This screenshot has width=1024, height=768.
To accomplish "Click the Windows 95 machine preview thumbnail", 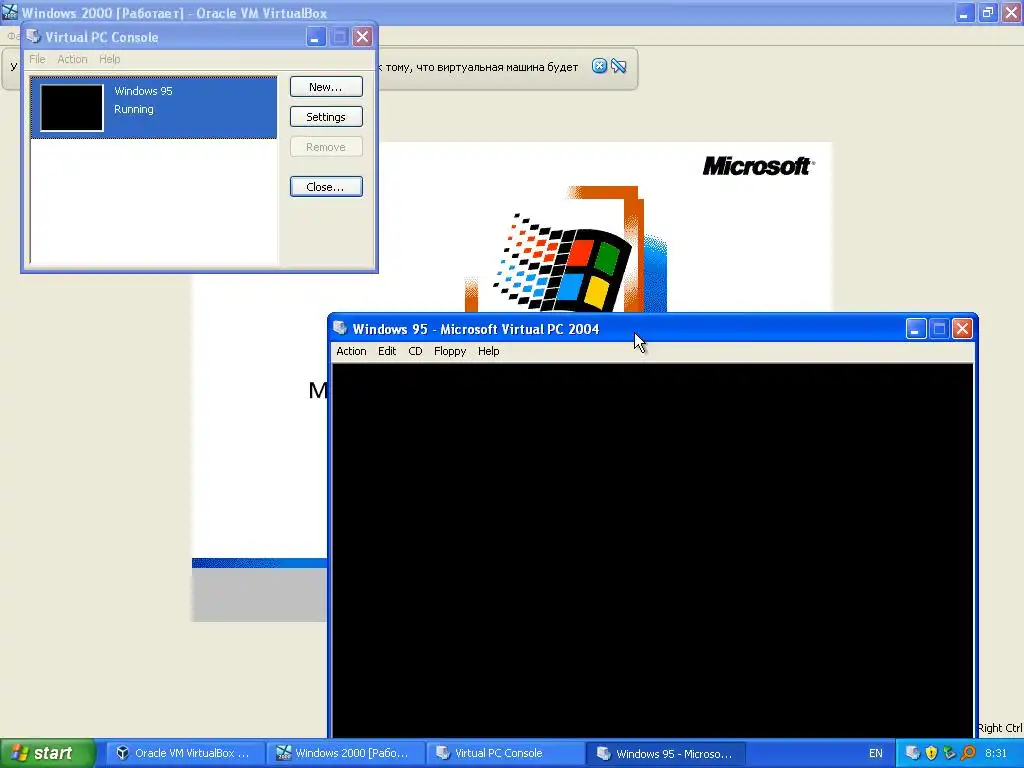I will (x=72, y=108).
